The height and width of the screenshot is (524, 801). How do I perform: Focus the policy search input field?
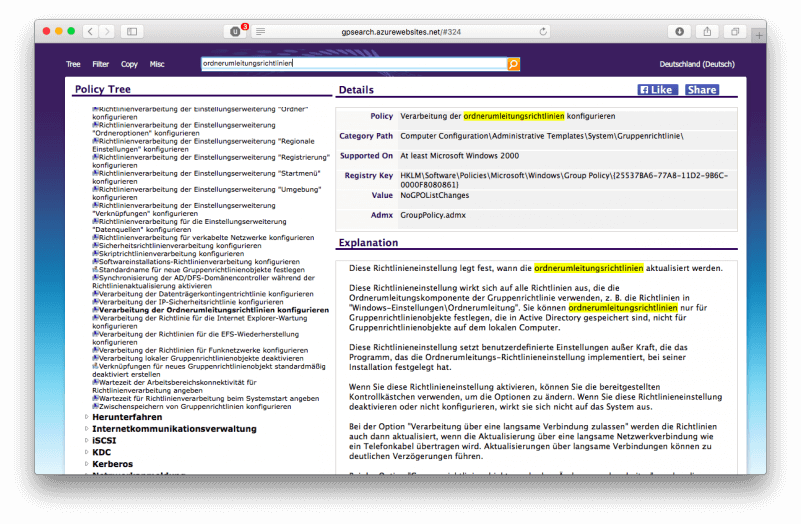(354, 63)
